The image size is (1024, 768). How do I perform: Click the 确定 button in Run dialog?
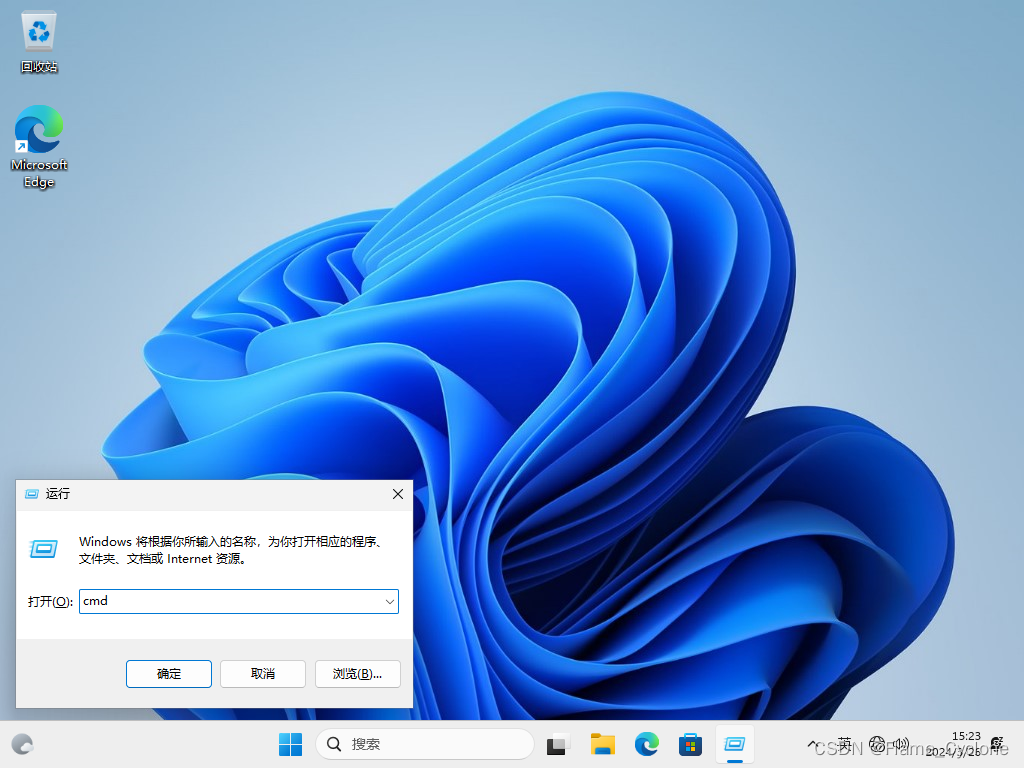tap(168, 673)
